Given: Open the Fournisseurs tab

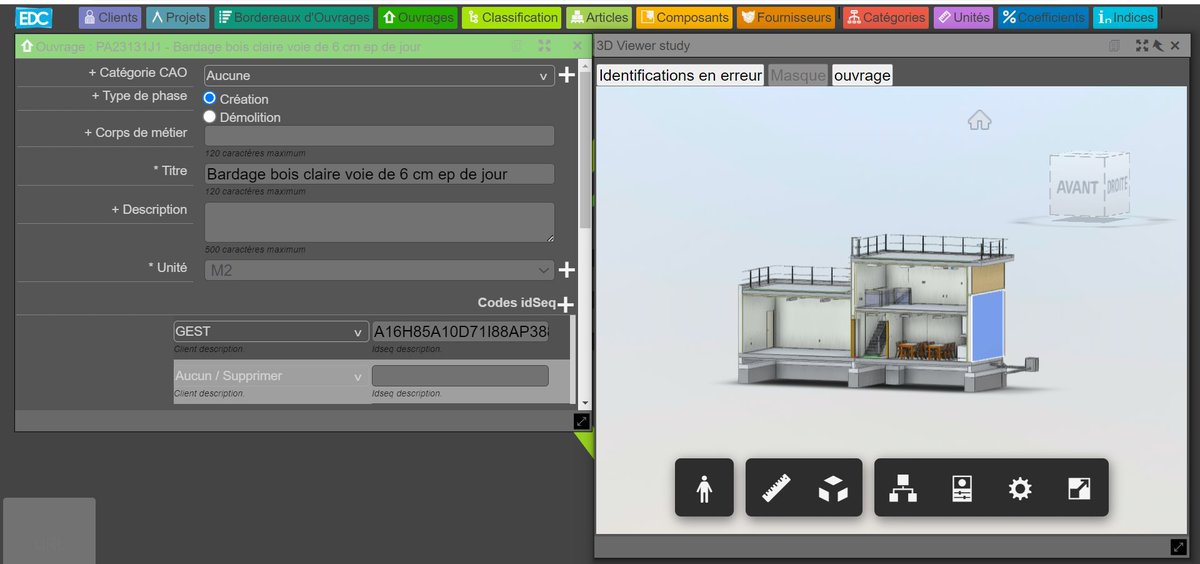Looking at the screenshot, I should (x=786, y=17).
